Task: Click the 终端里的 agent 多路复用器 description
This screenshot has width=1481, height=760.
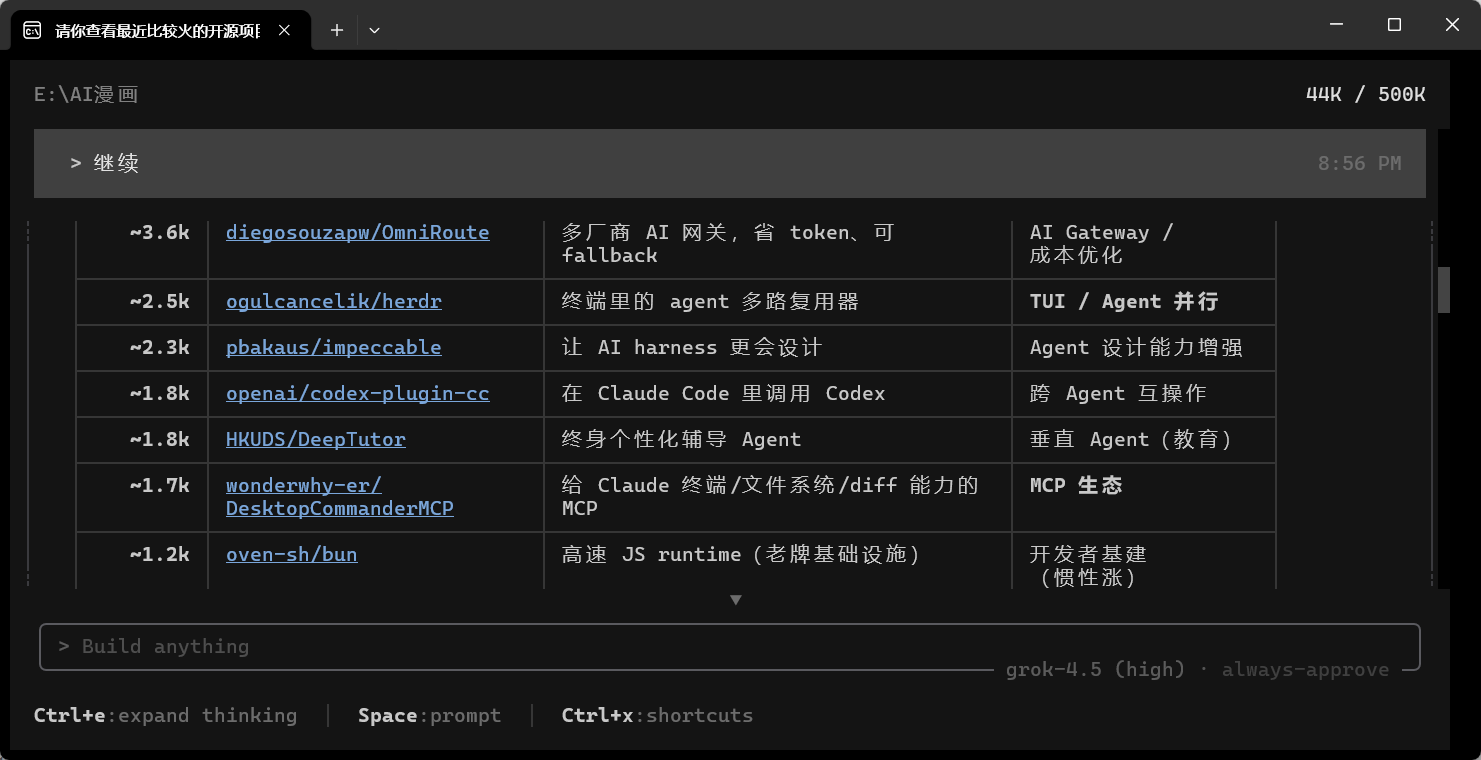Action: click(710, 302)
